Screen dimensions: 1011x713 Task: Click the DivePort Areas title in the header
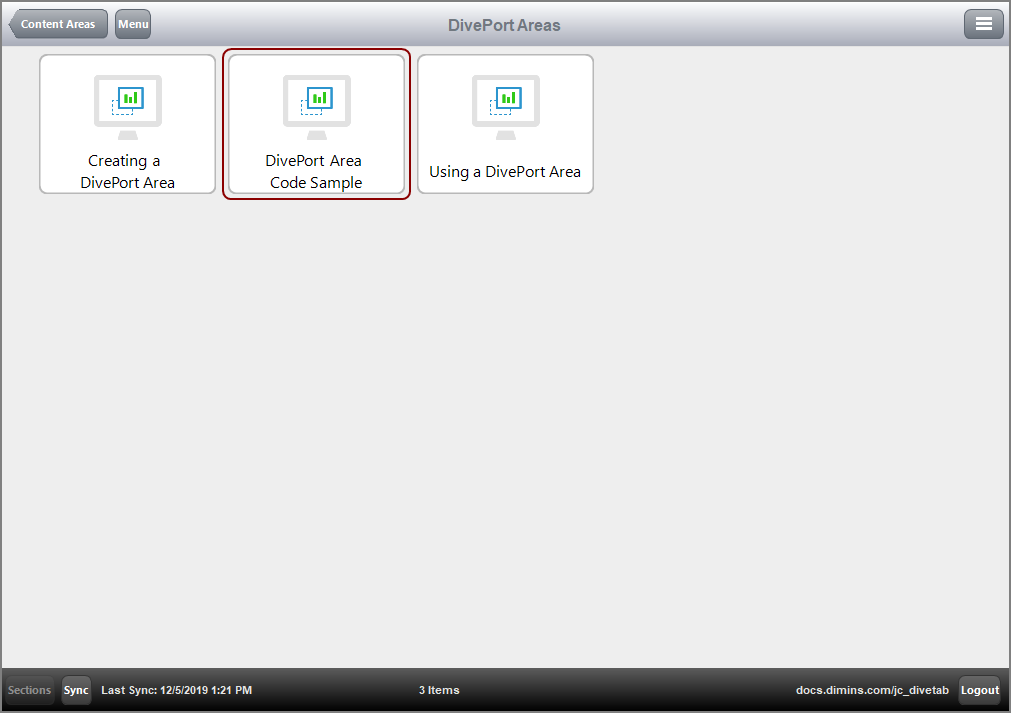[x=504, y=23]
